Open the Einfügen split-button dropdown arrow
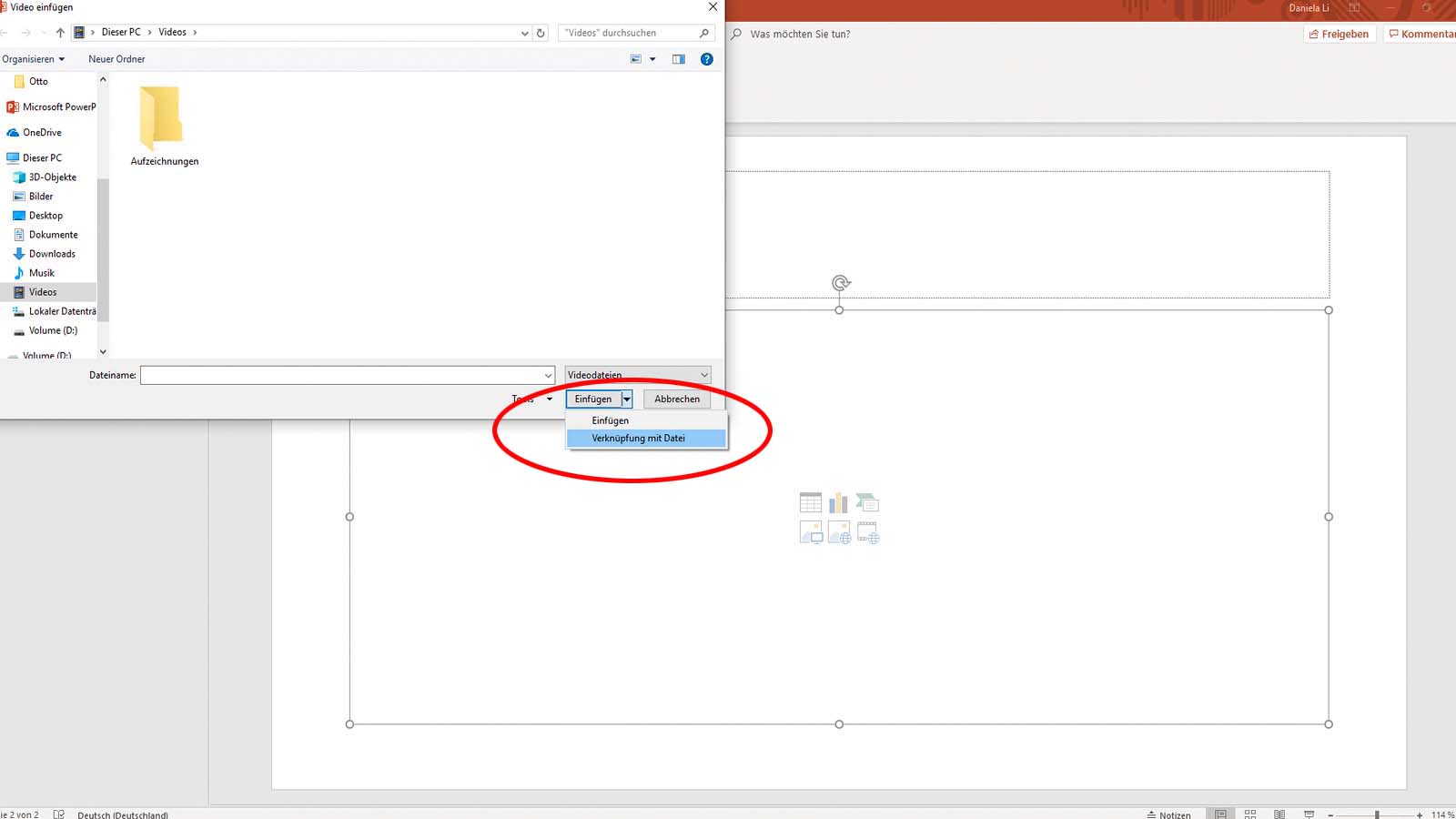The height and width of the screenshot is (819, 1456). 628,399
